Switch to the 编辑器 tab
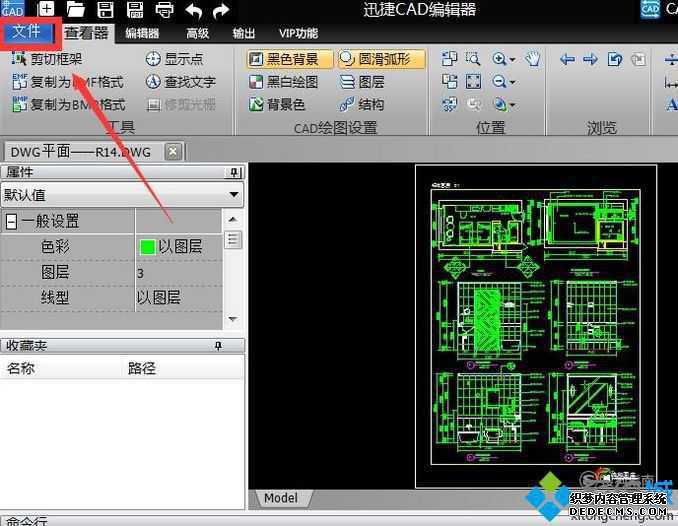 [x=142, y=33]
